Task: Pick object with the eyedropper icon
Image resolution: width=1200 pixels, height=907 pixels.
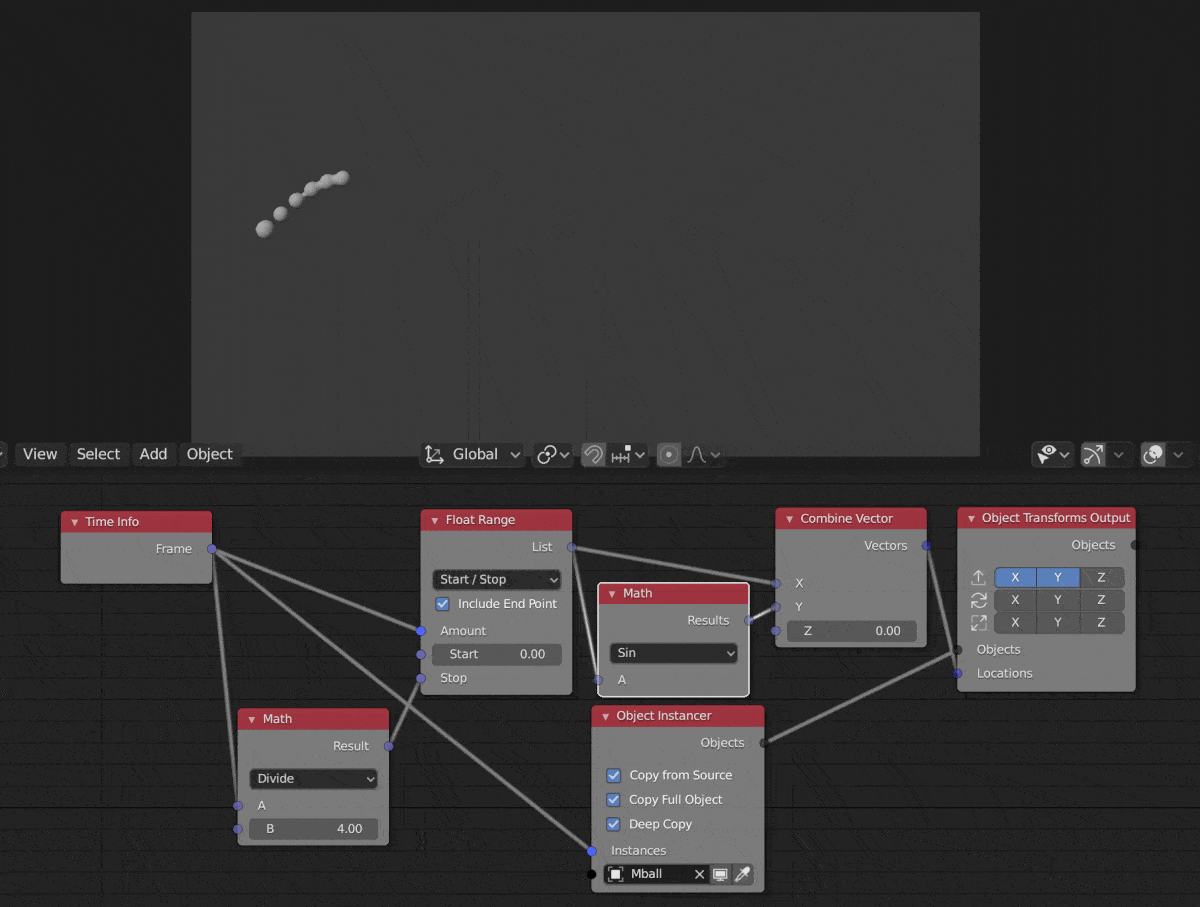Action: (x=742, y=874)
